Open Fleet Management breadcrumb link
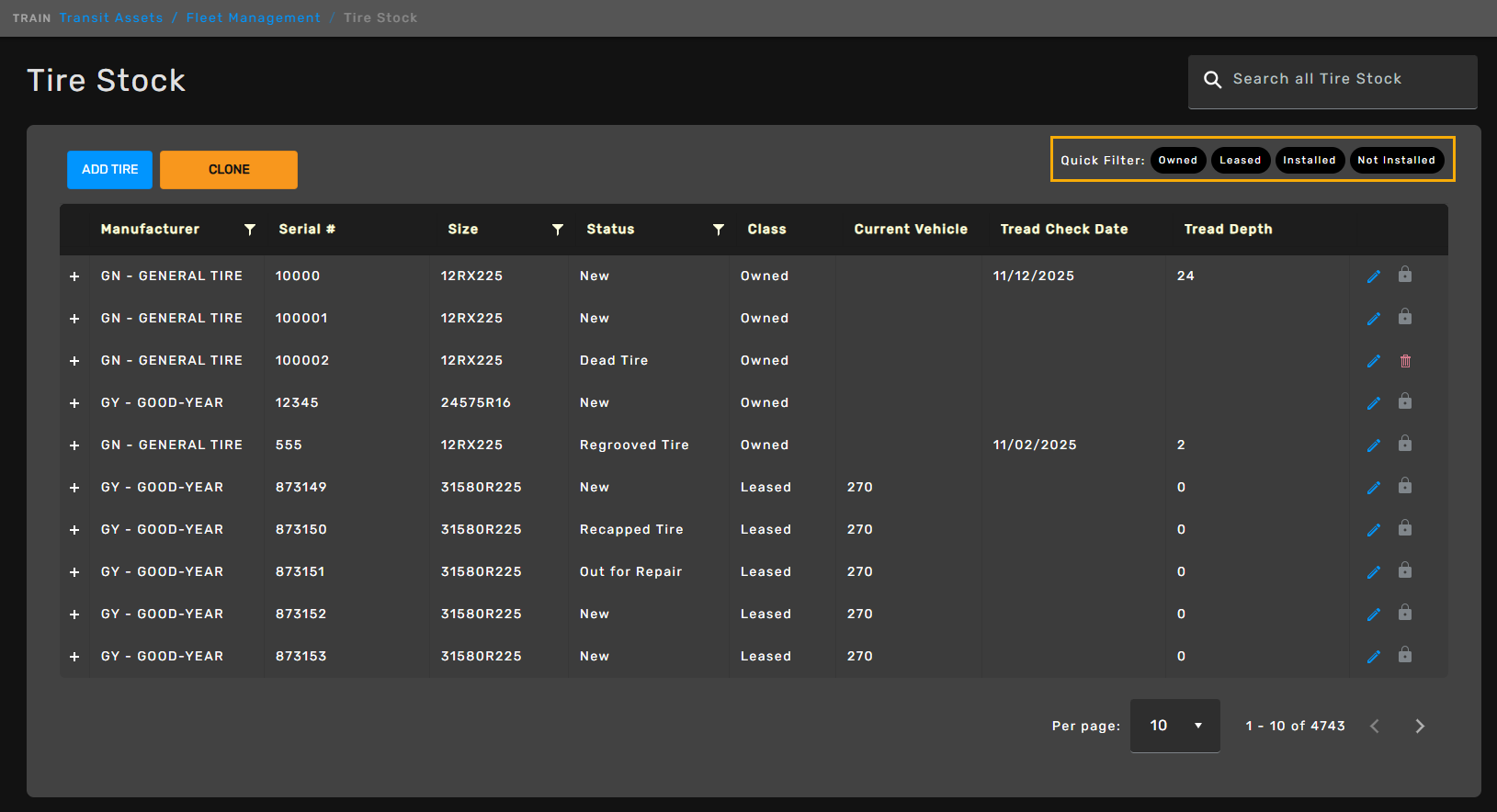Screen dimensions: 1497x812 click(253, 18)
